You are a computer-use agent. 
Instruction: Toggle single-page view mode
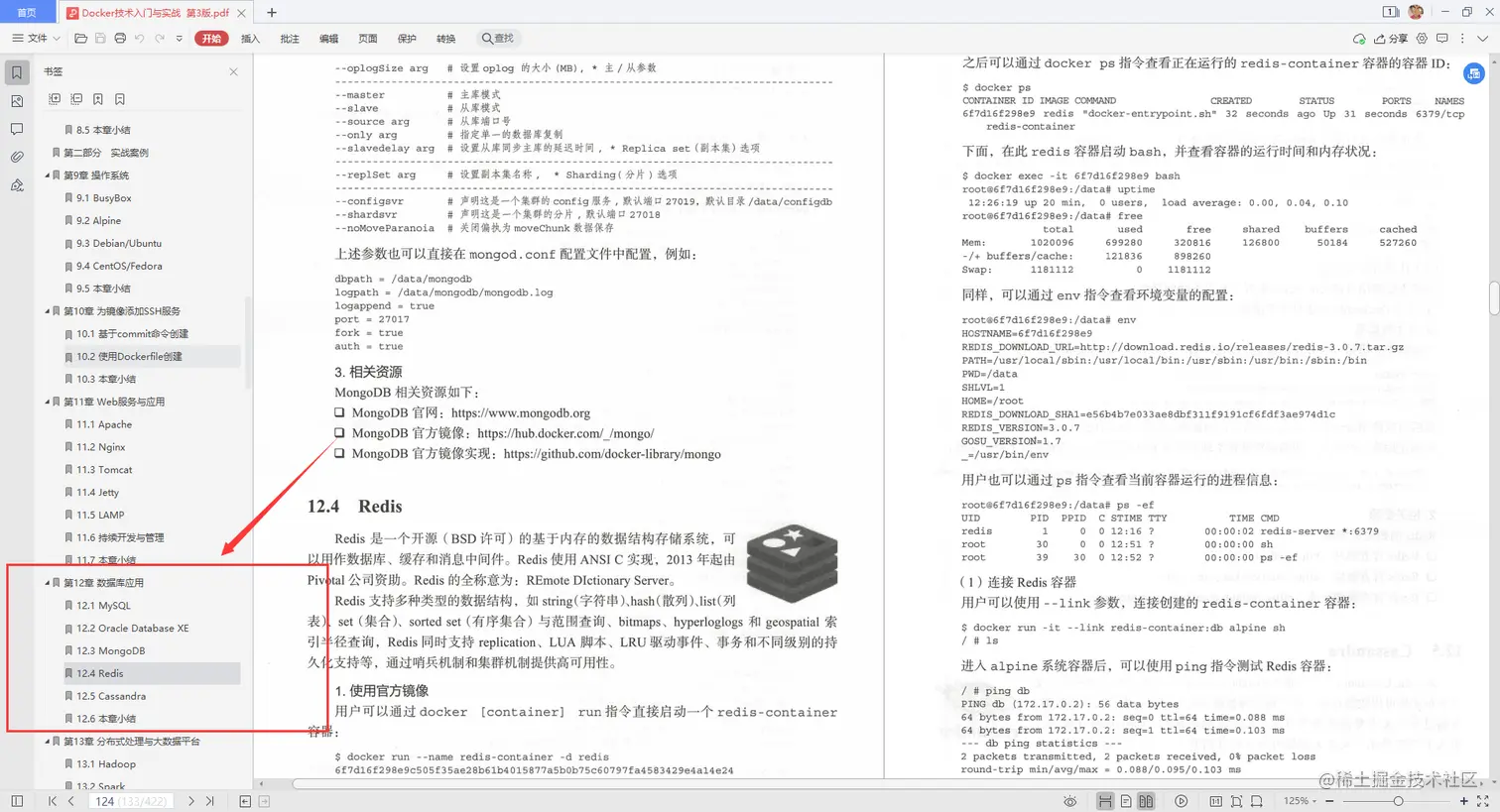[x=1126, y=800]
